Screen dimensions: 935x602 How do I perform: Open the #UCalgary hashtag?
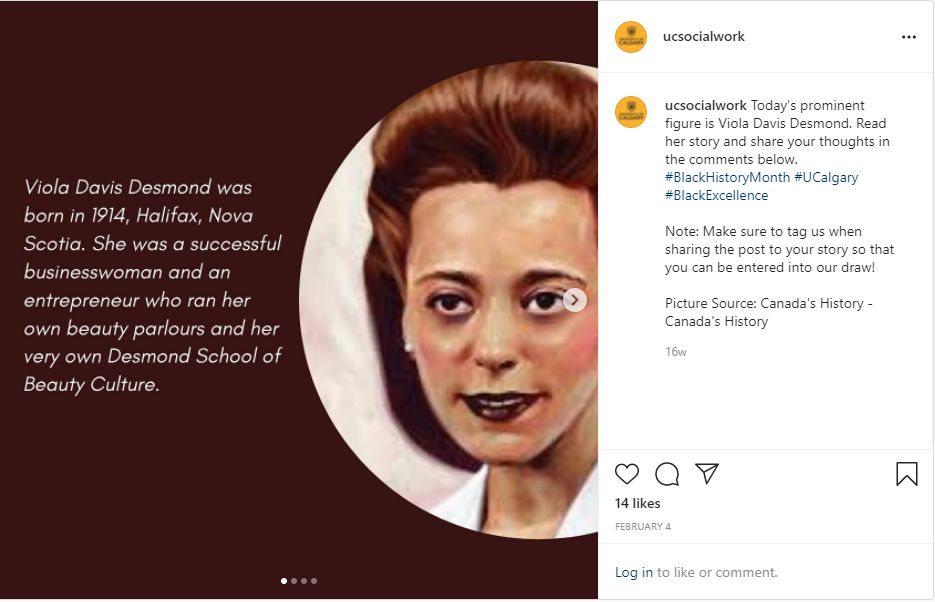[x=826, y=177]
